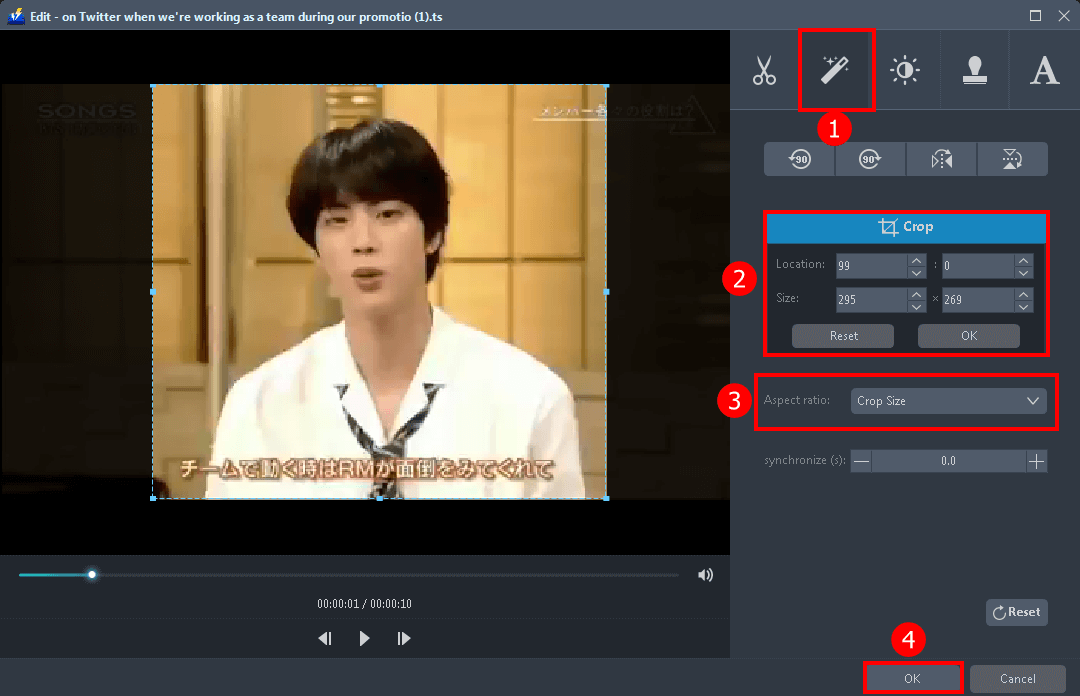This screenshot has width=1080, height=696.
Task: Cancel the editing dialog
Action: click(1017, 677)
